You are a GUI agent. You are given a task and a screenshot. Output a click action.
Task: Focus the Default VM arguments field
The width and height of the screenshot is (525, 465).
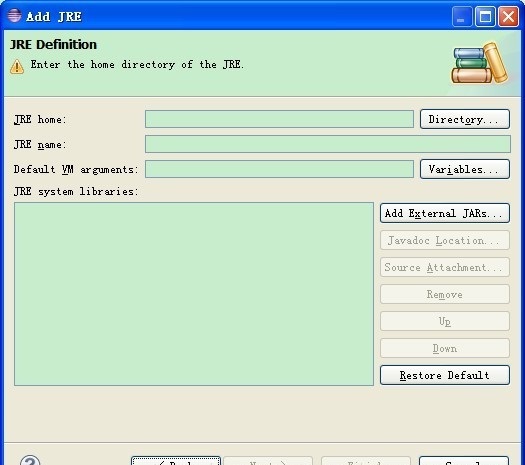point(279,169)
